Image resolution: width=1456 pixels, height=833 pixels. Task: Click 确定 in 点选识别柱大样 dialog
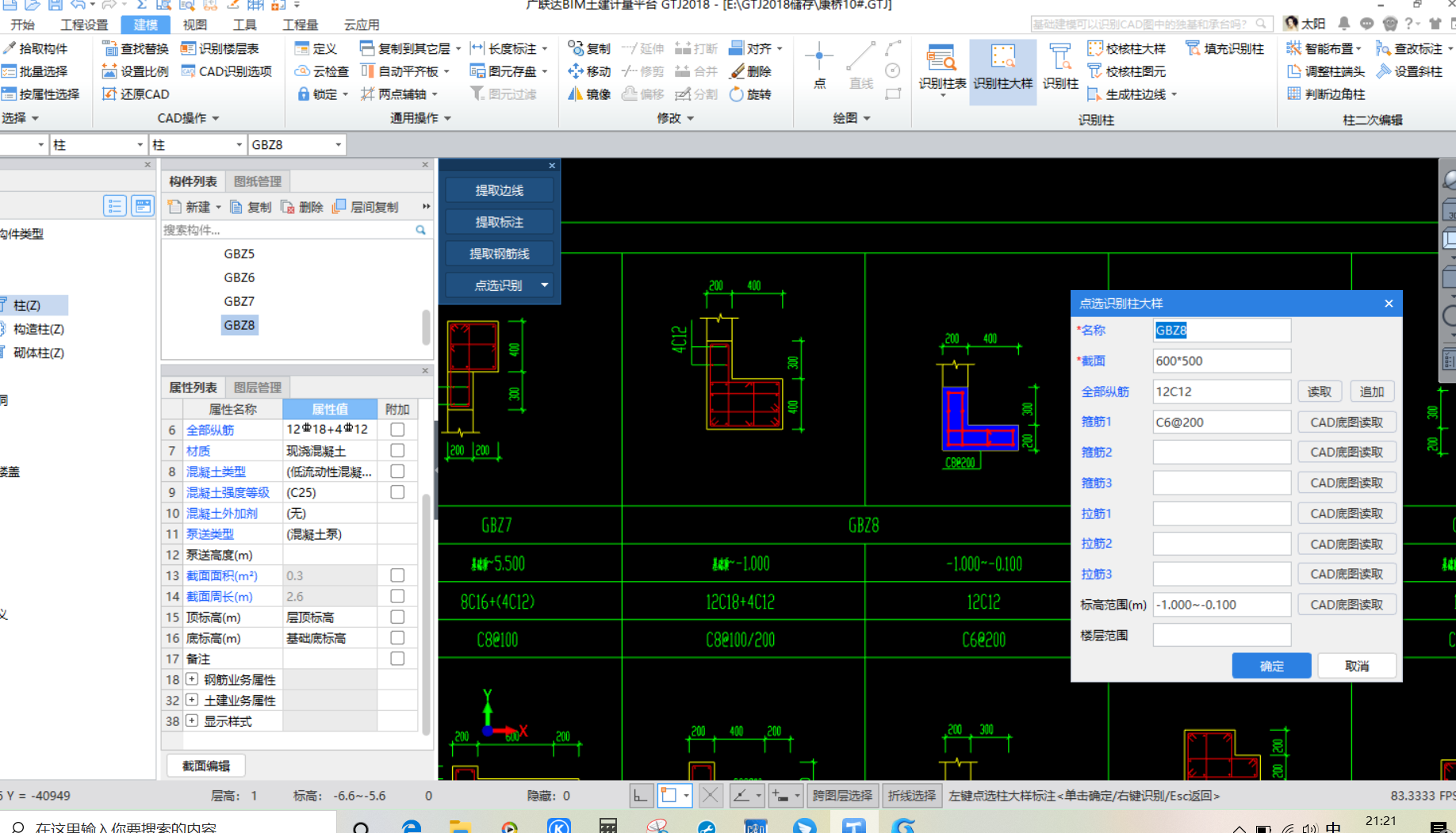pos(1271,666)
